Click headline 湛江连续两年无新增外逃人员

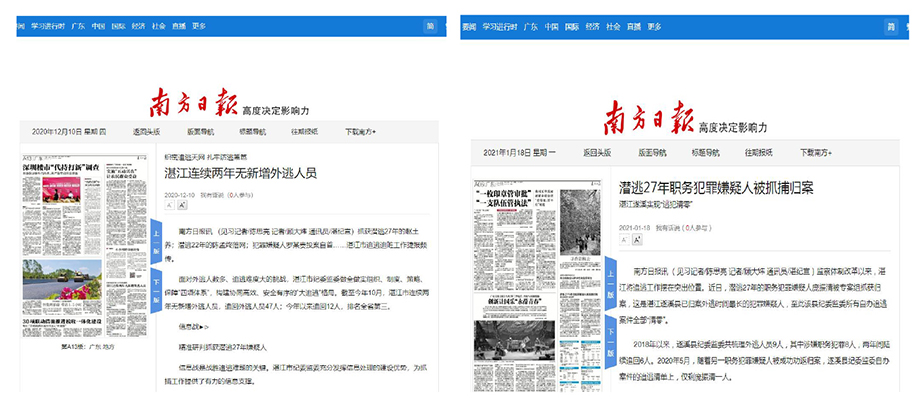point(240,173)
